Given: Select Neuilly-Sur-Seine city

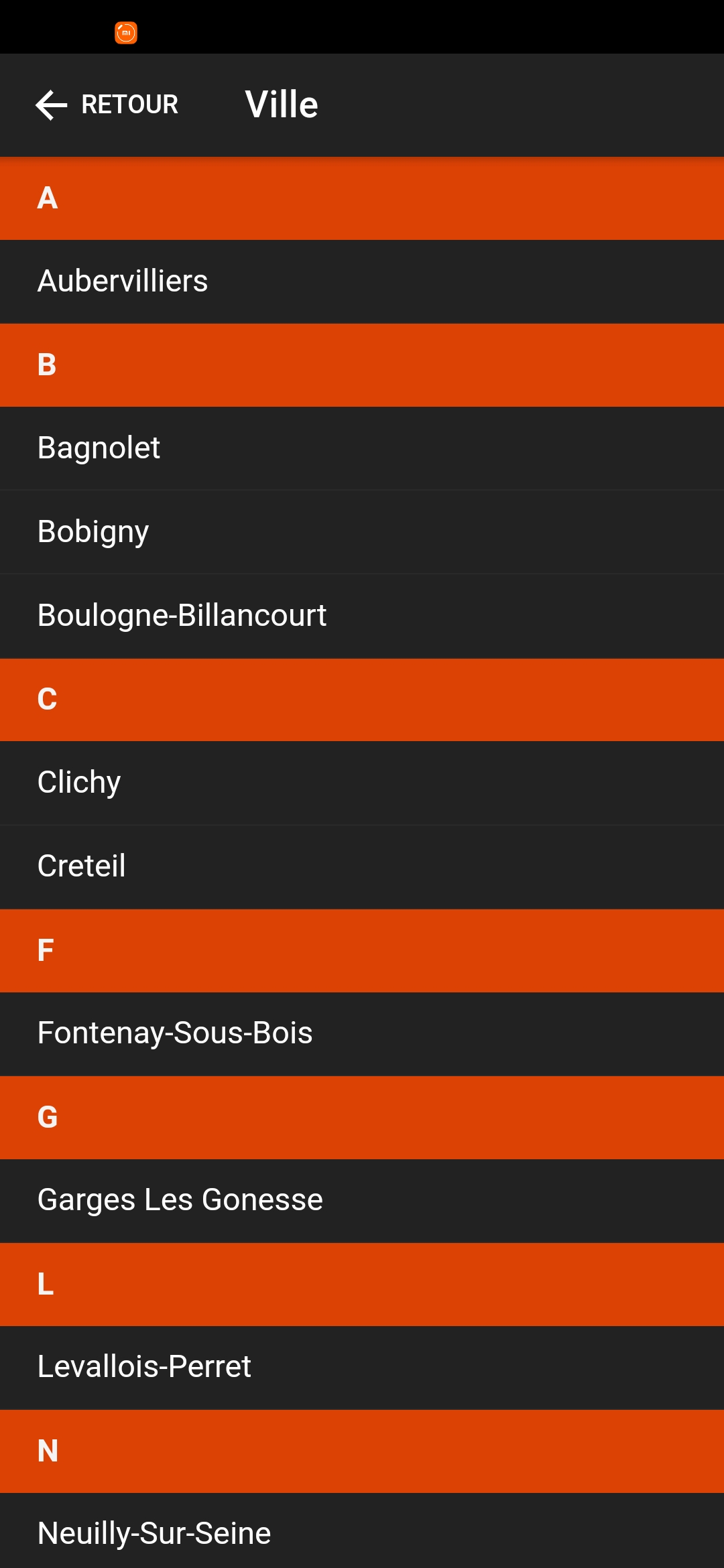Looking at the screenshot, I should 362,1532.
